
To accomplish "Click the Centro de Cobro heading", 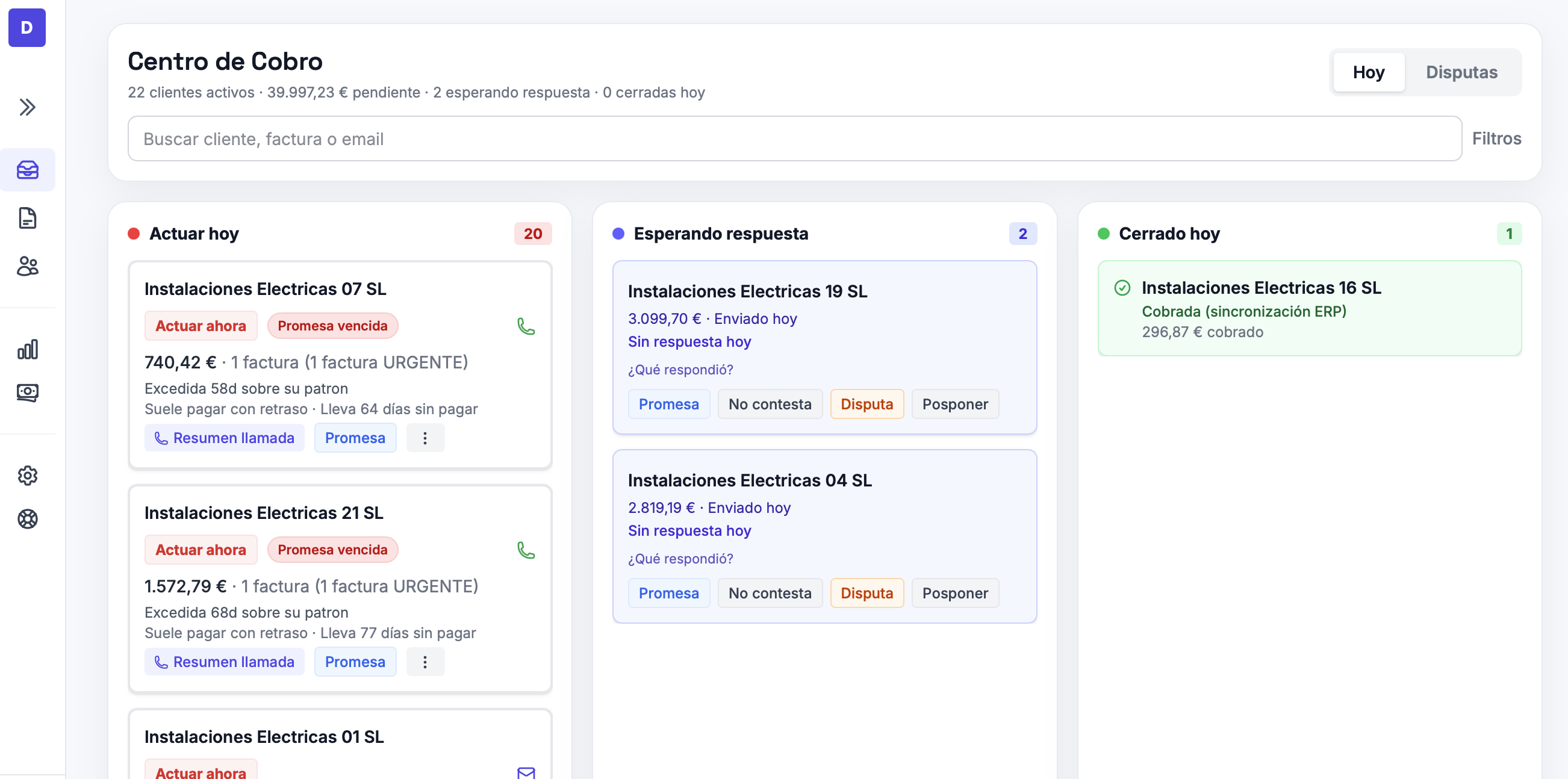I will (225, 61).
